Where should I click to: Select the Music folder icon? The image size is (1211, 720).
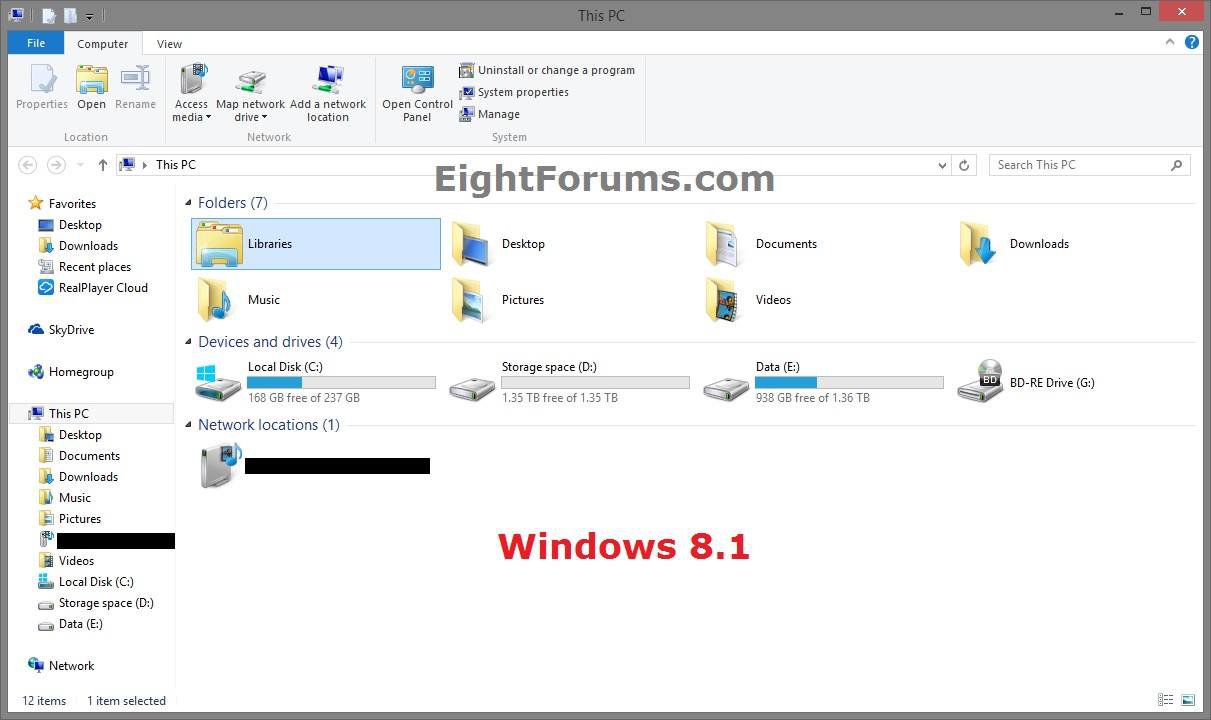(x=216, y=300)
